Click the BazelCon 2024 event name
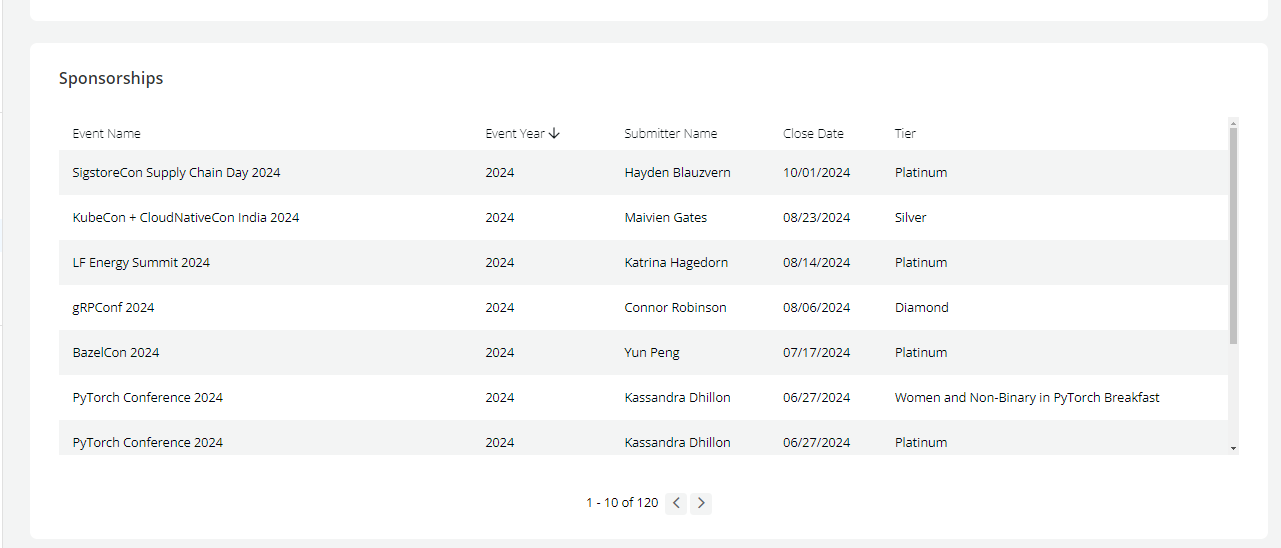The height and width of the screenshot is (548, 1281). pyautogui.click(x=116, y=352)
